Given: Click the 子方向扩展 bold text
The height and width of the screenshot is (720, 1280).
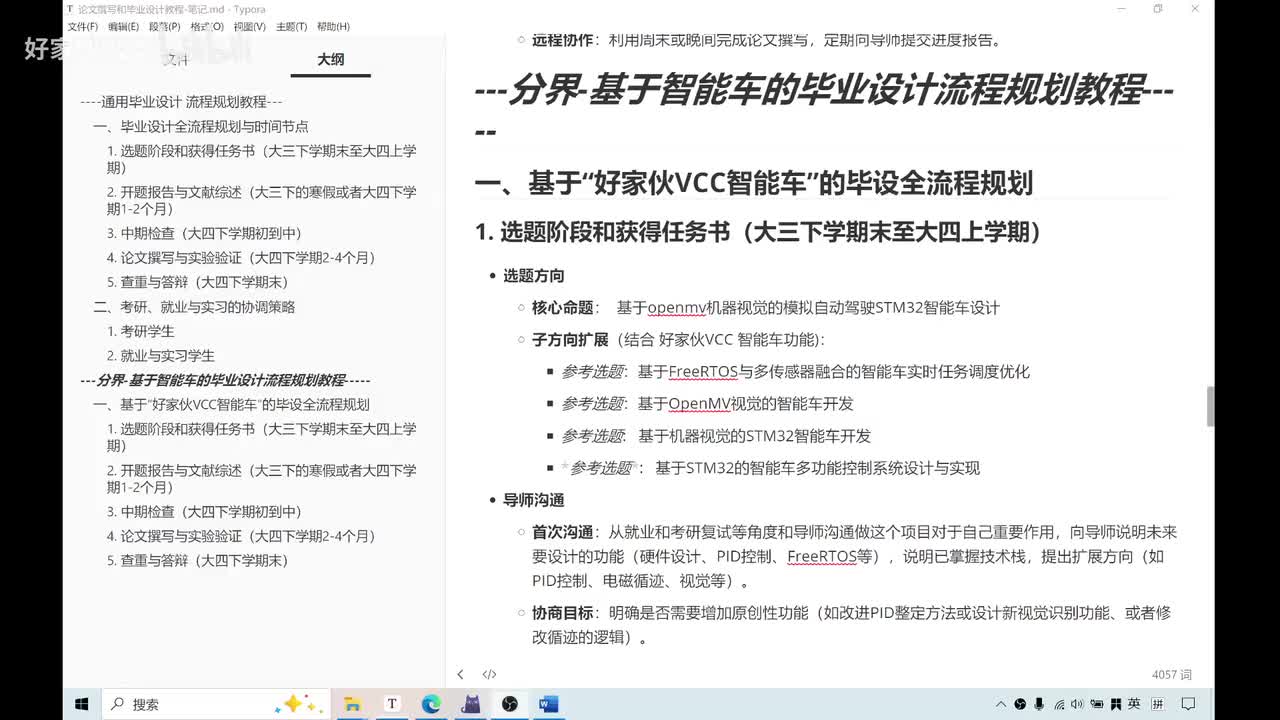Looking at the screenshot, I should pos(570,340).
